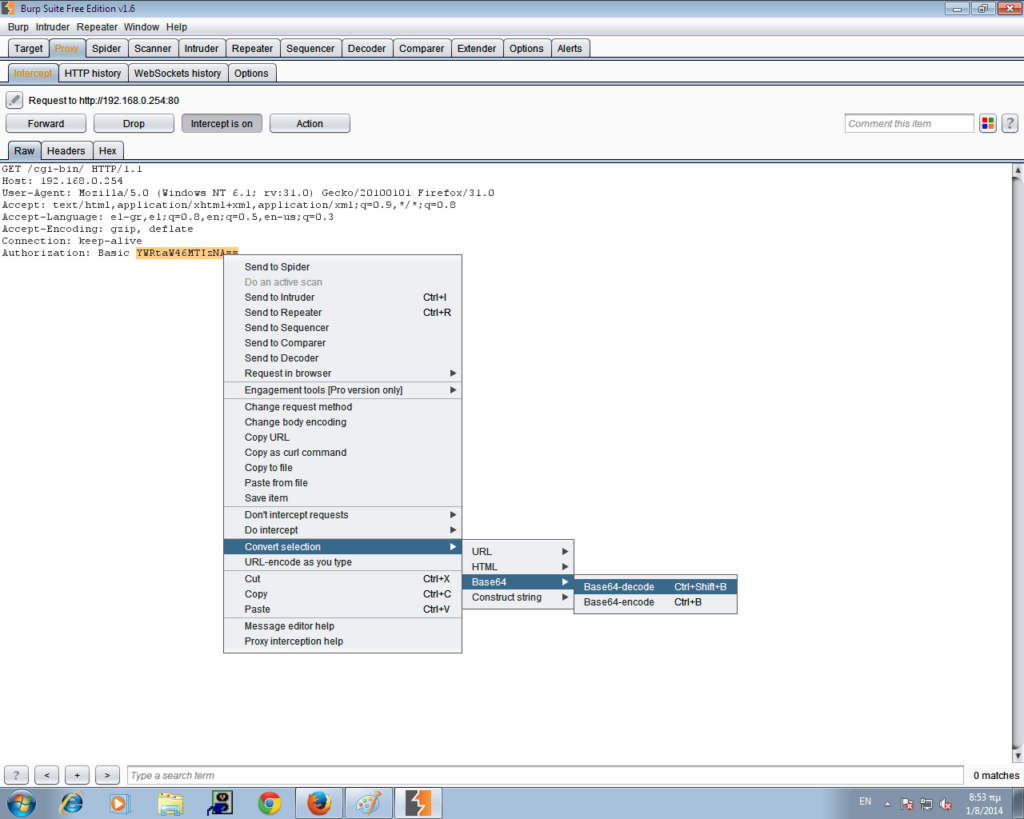
Task: Open the Windows Start button
Action: tap(22, 803)
